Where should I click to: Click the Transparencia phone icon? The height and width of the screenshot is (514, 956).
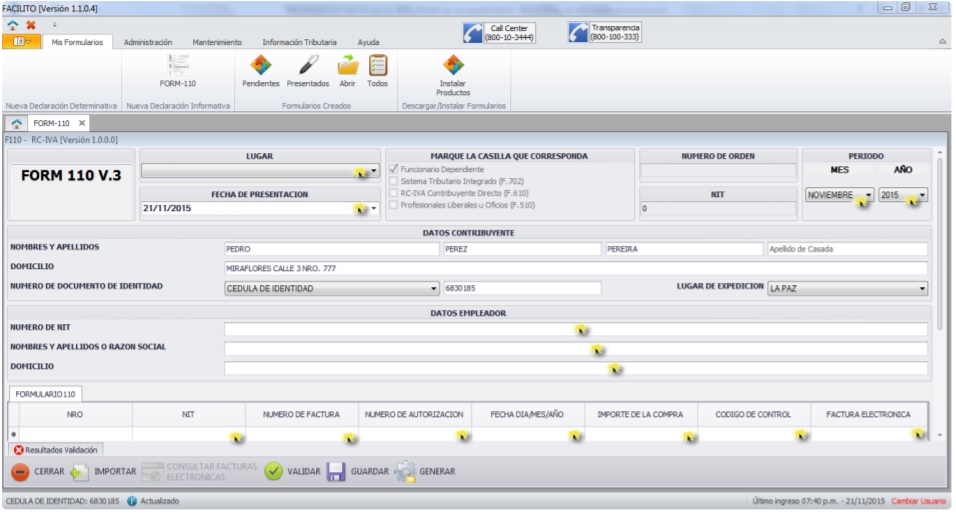tap(578, 32)
